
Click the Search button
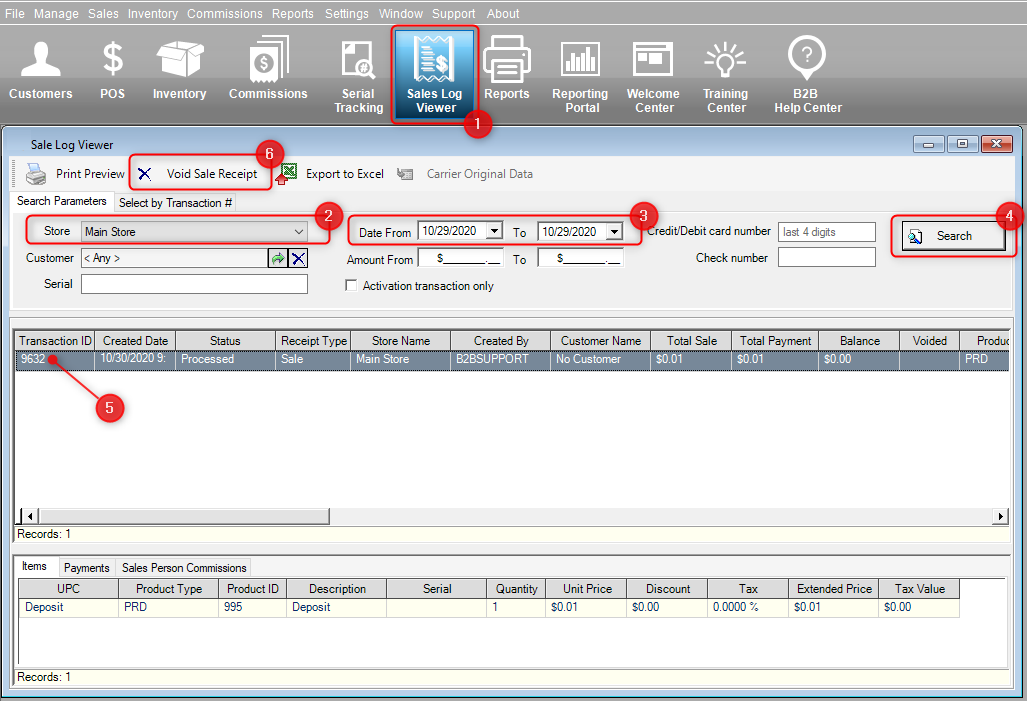953,236
